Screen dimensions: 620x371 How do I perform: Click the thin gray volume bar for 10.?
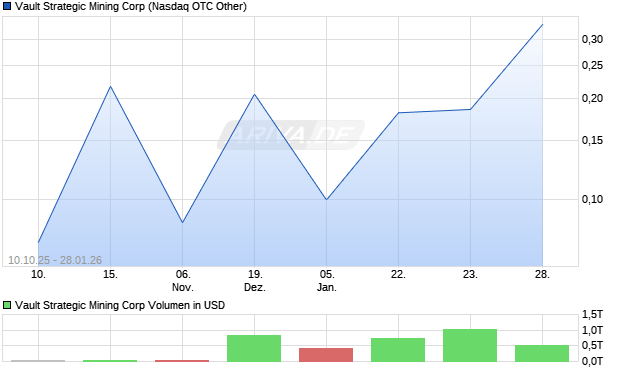(38, 361)
